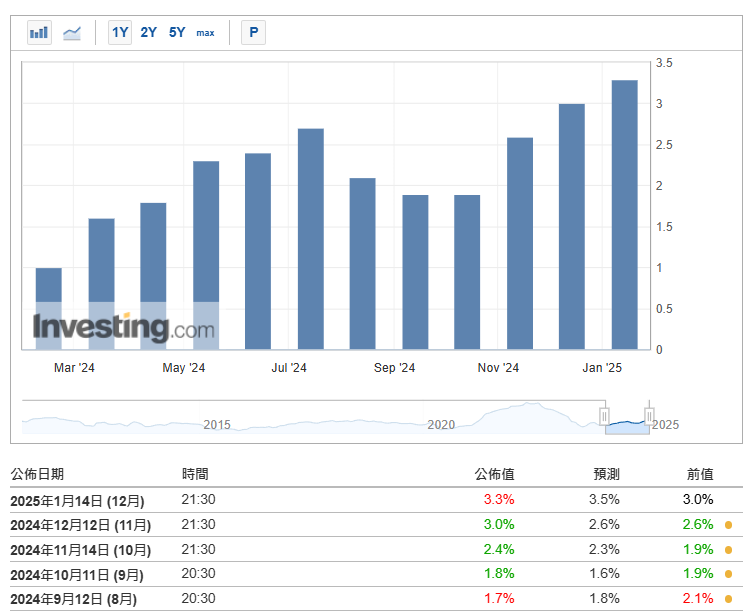The image size is (752, 611).
Task: Click the tallest bar at Jan '25
Action: tap(624, 215)
